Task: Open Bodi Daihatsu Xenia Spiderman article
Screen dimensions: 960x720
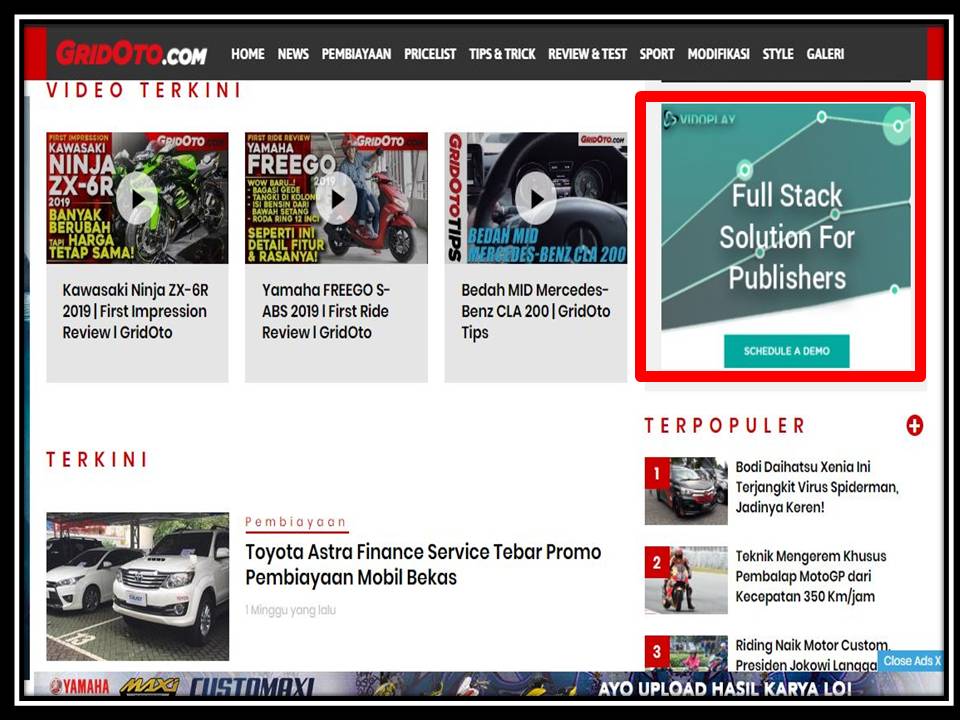Action: click(817, 487)
